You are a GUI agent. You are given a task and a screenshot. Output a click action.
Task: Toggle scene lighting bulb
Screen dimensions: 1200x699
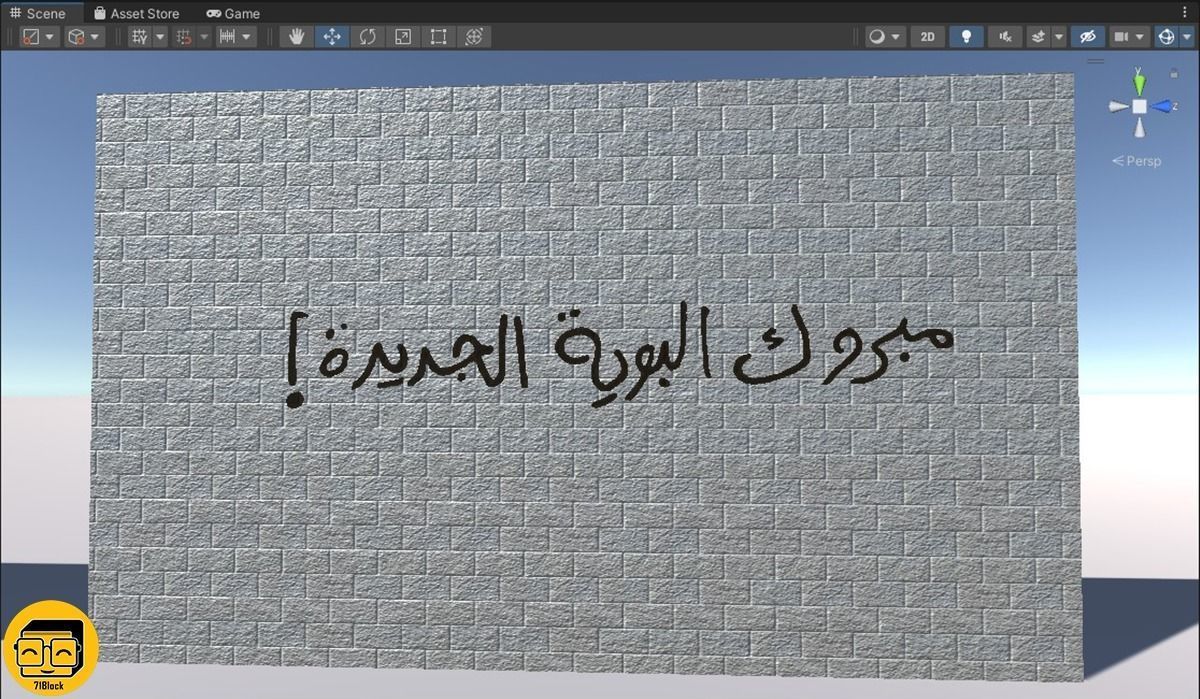tap(966, 37)
